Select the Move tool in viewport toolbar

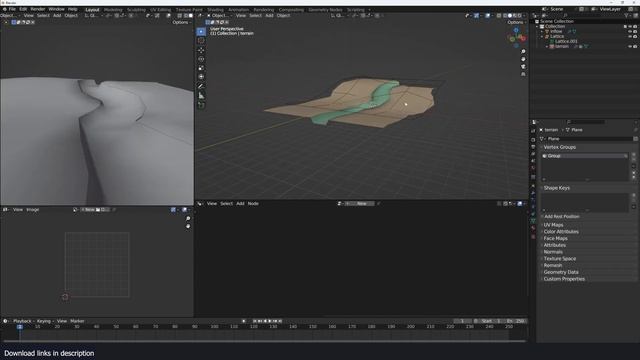pos(201,50)
